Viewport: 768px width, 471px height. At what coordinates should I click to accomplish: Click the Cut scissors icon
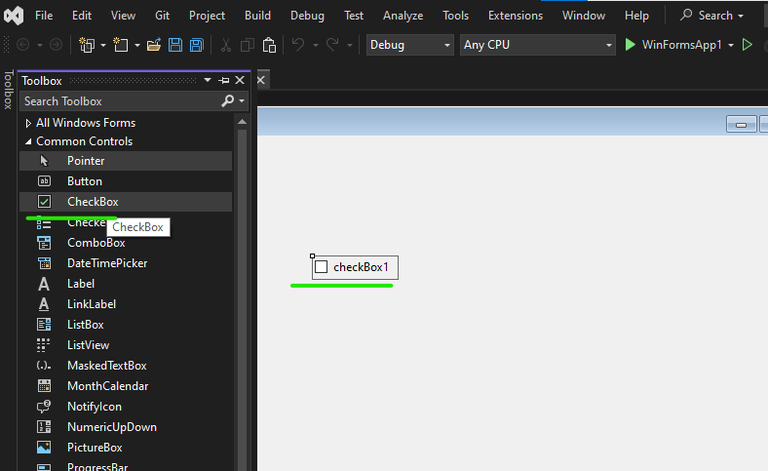(x=225, y=45)
